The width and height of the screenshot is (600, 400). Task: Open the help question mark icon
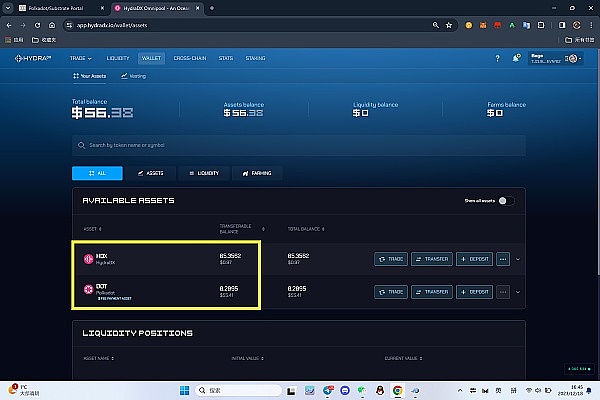(x=498, y=58)
